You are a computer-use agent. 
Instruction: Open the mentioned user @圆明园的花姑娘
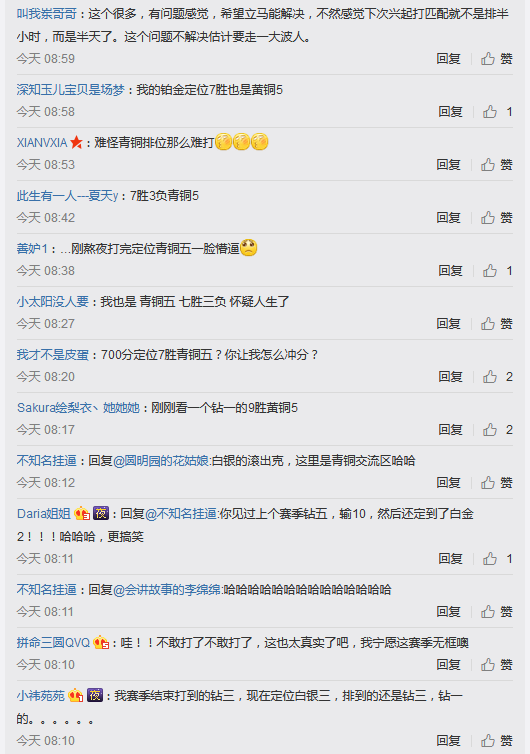click(x=161, y=461)
